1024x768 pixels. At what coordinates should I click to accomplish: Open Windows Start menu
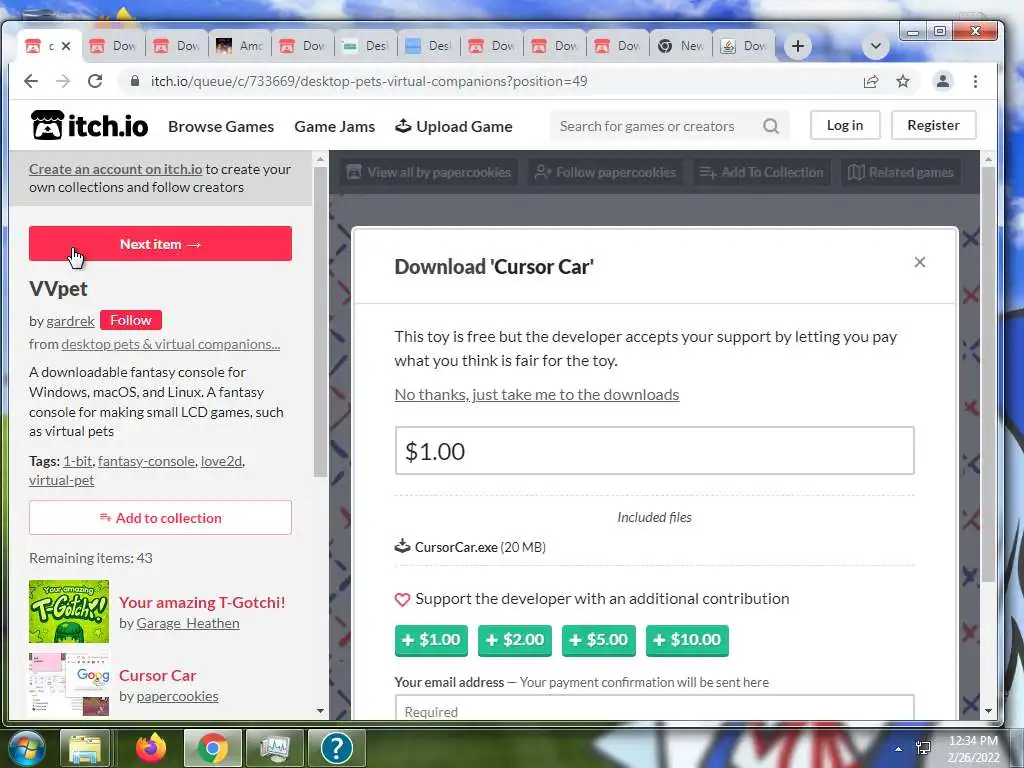coord(26,748)
